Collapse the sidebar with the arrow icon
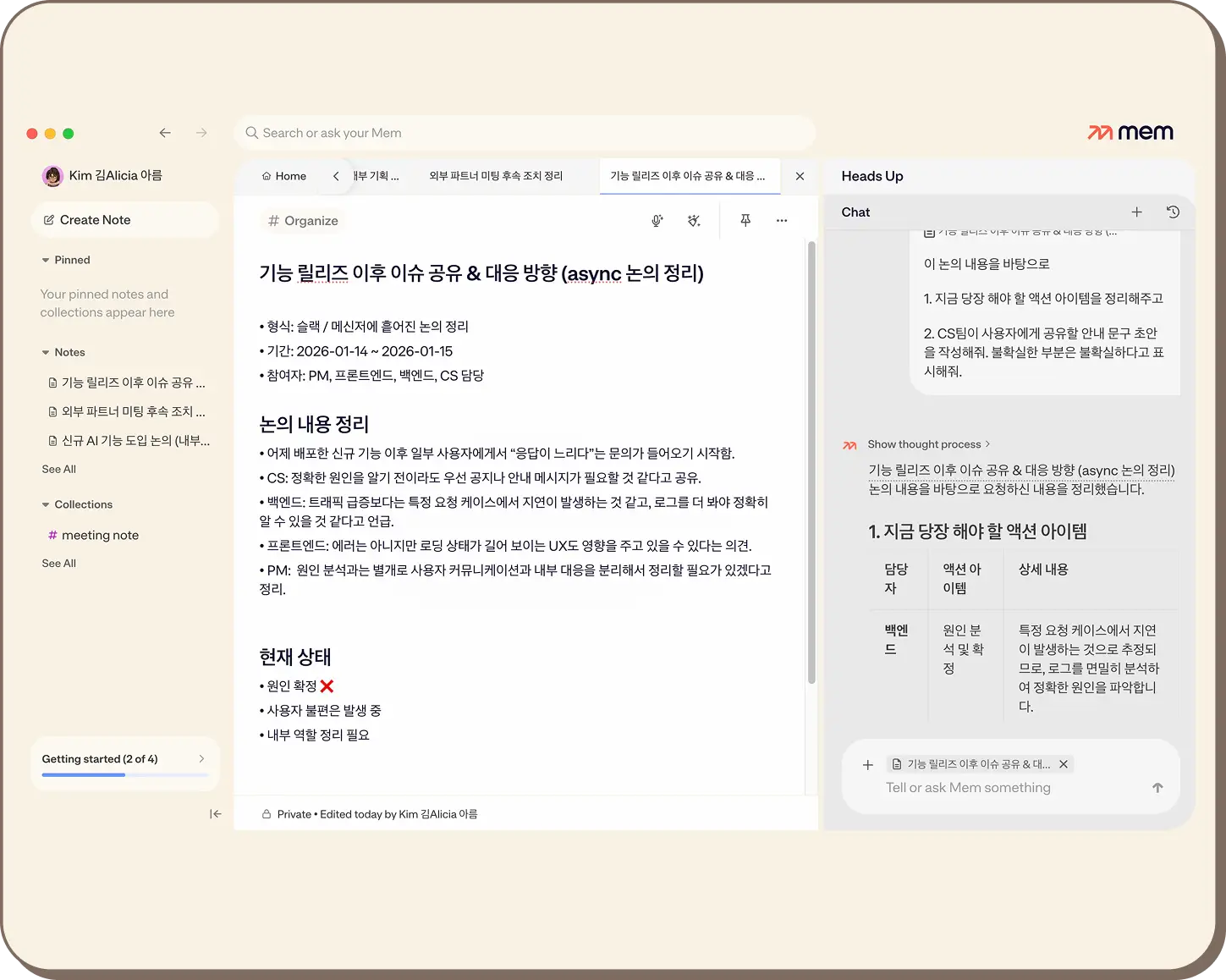The image size is (1226, 980). pos(216,814)
